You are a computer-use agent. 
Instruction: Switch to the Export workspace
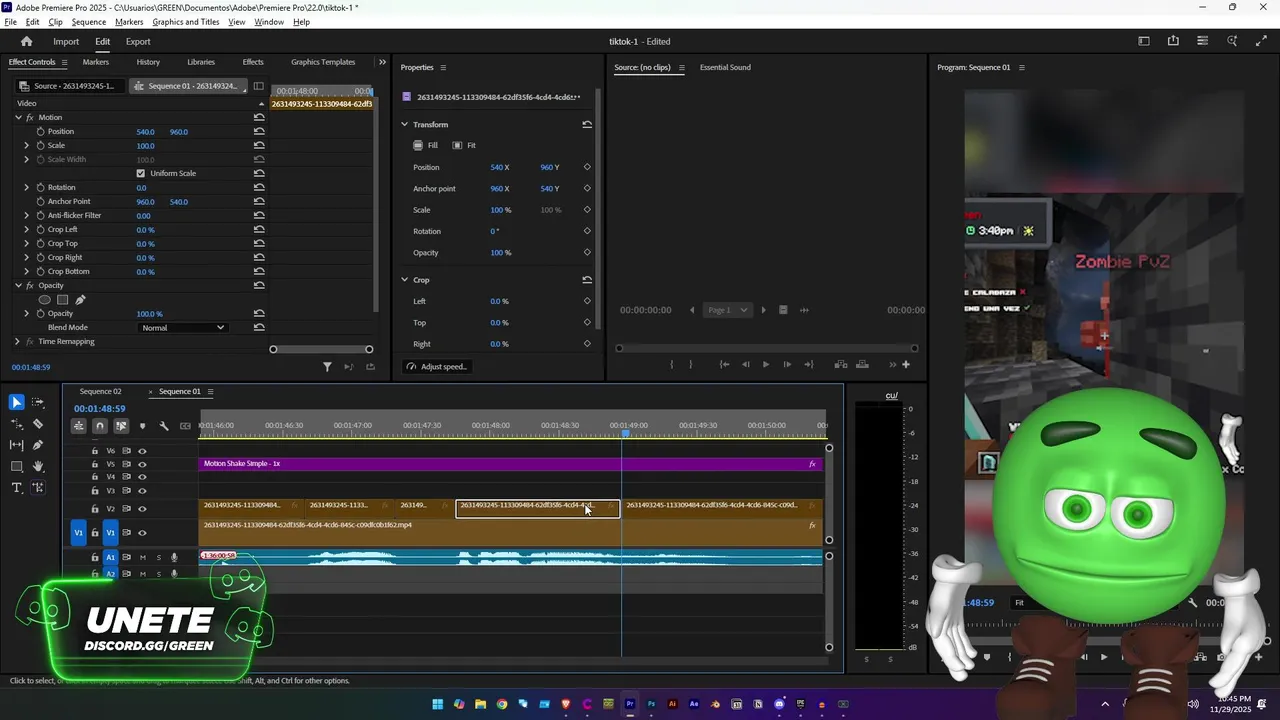pos(138,42)
